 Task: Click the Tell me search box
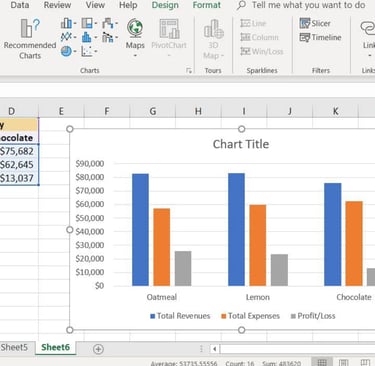tap(308, 5)
